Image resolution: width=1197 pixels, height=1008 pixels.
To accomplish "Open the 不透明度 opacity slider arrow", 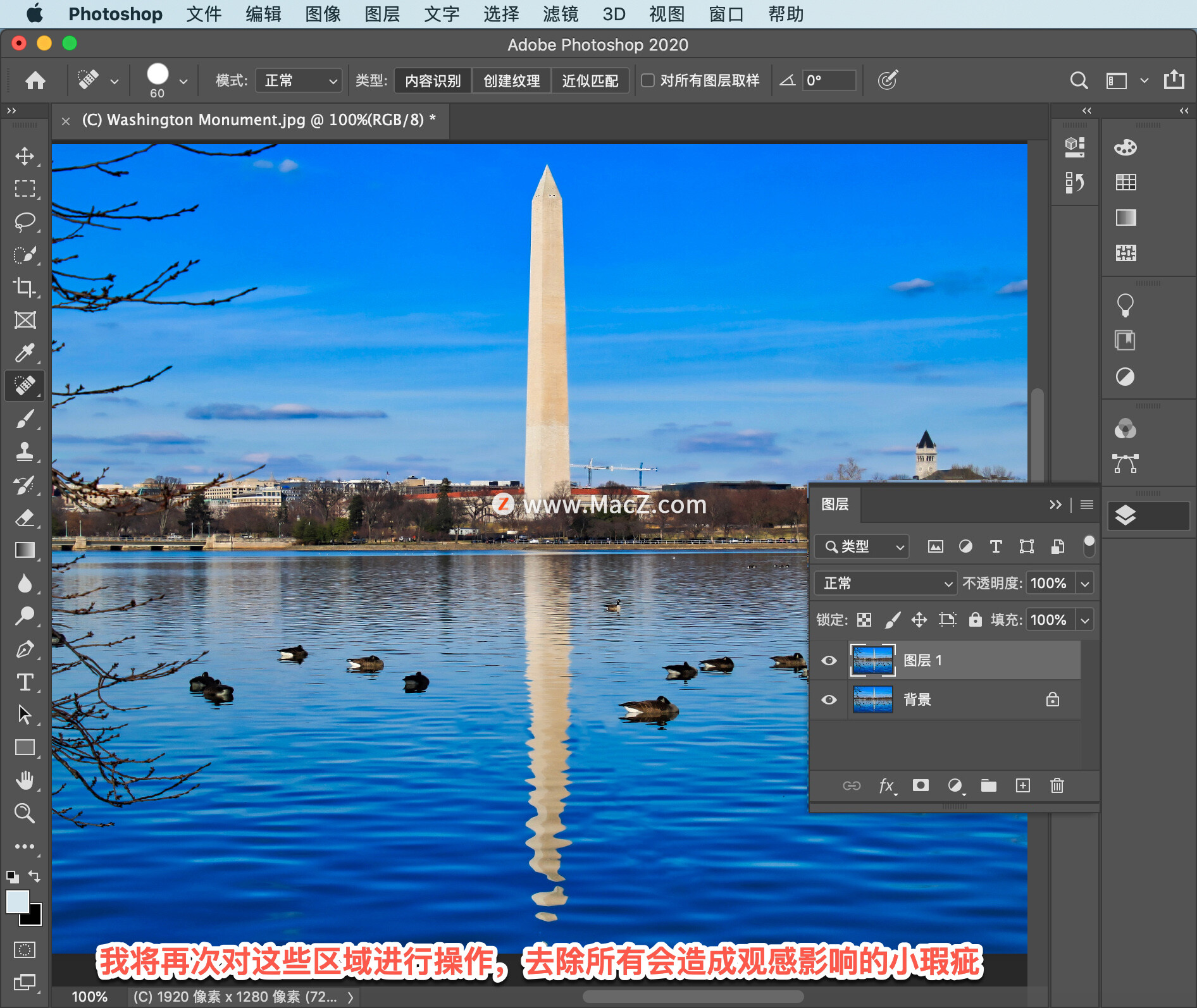I will (x=1085, y=583).
